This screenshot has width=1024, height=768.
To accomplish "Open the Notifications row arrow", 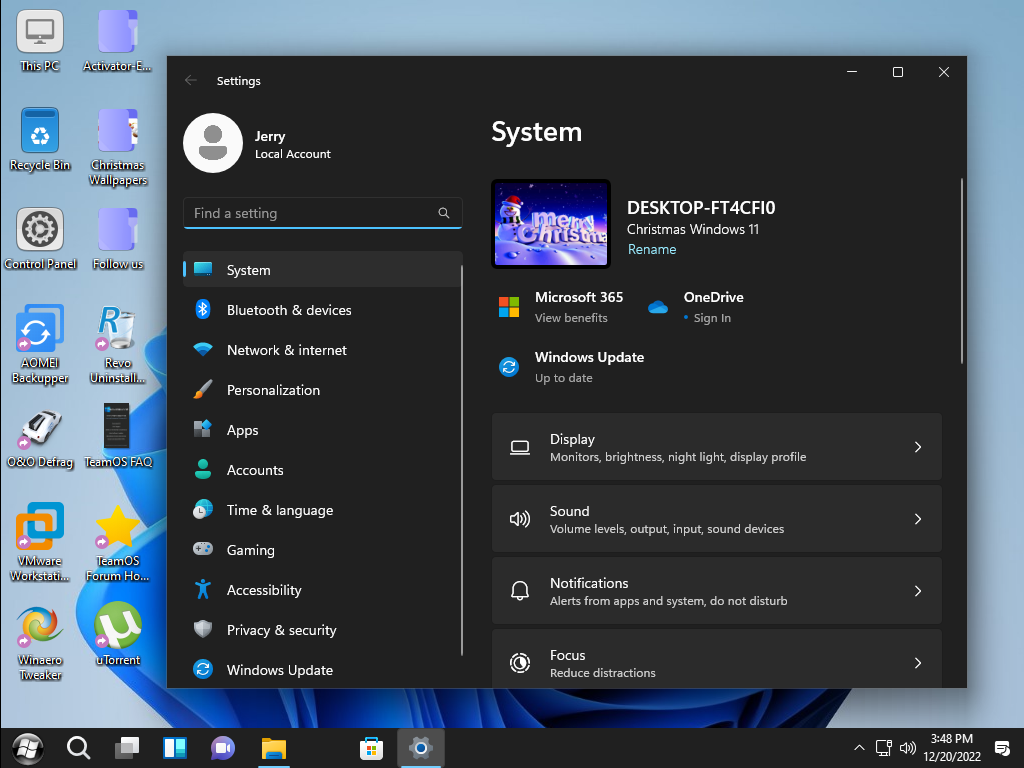I will (x=917, y=591).
